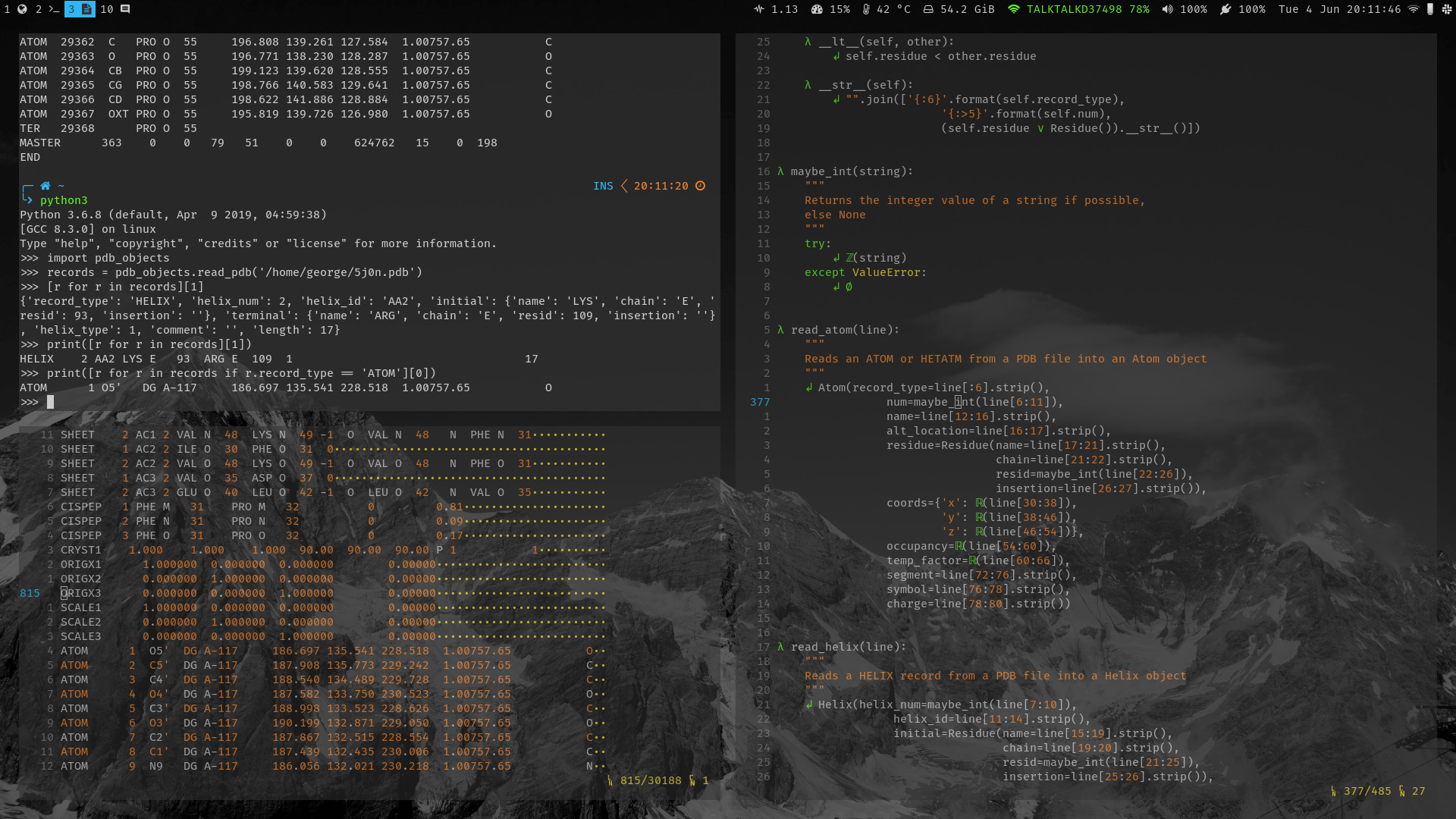
Task: Click the CPU gauge icon showing 15%
Action: pos(817,10)
